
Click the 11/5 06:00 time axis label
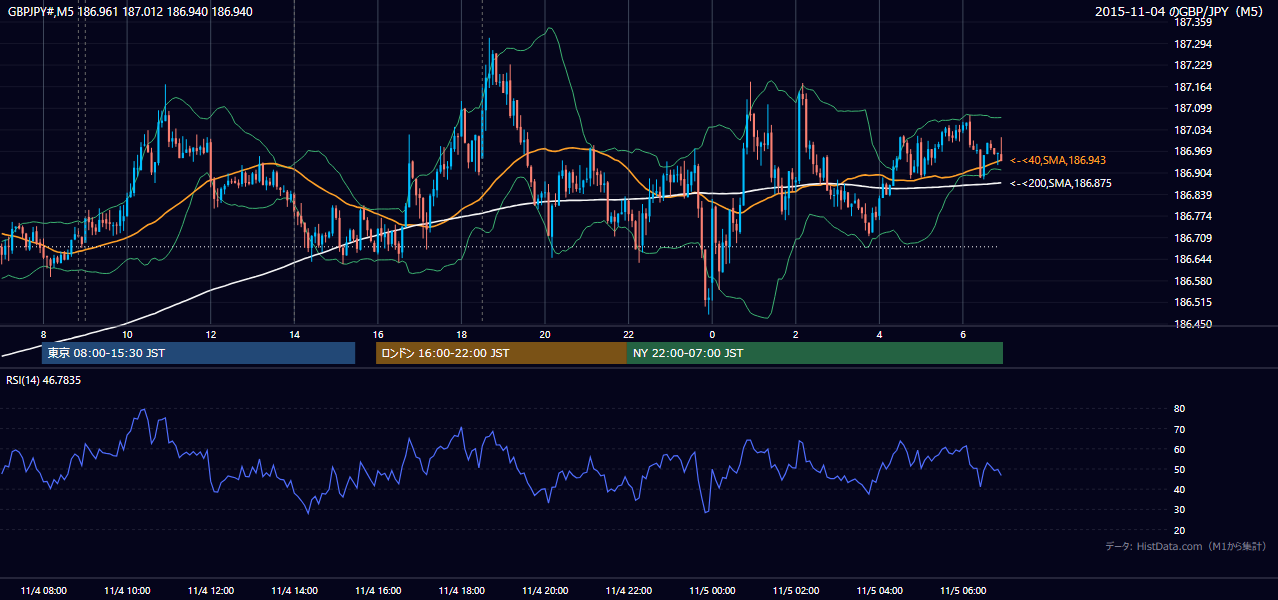(963, 590)
